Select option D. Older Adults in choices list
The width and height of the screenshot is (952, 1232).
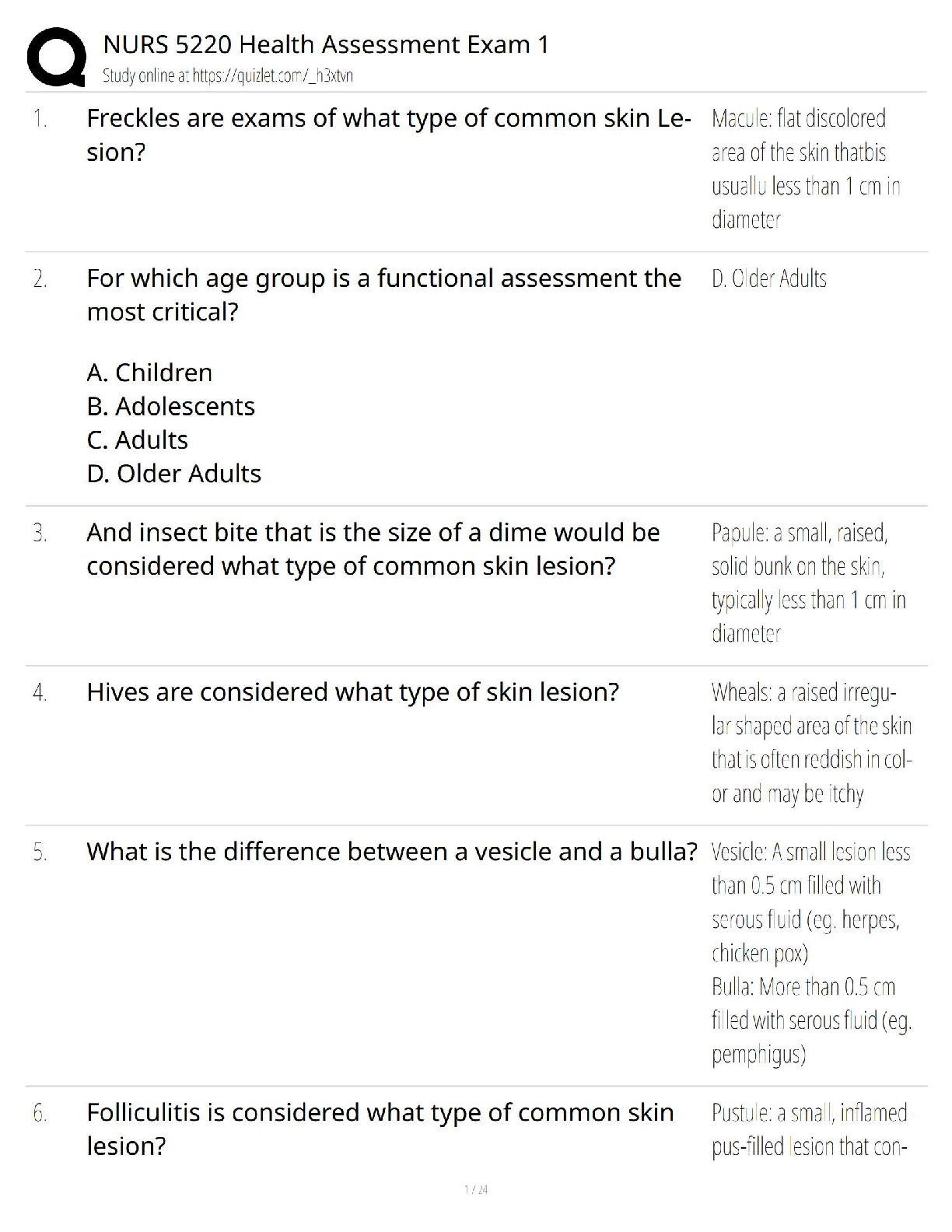(173, 473)
